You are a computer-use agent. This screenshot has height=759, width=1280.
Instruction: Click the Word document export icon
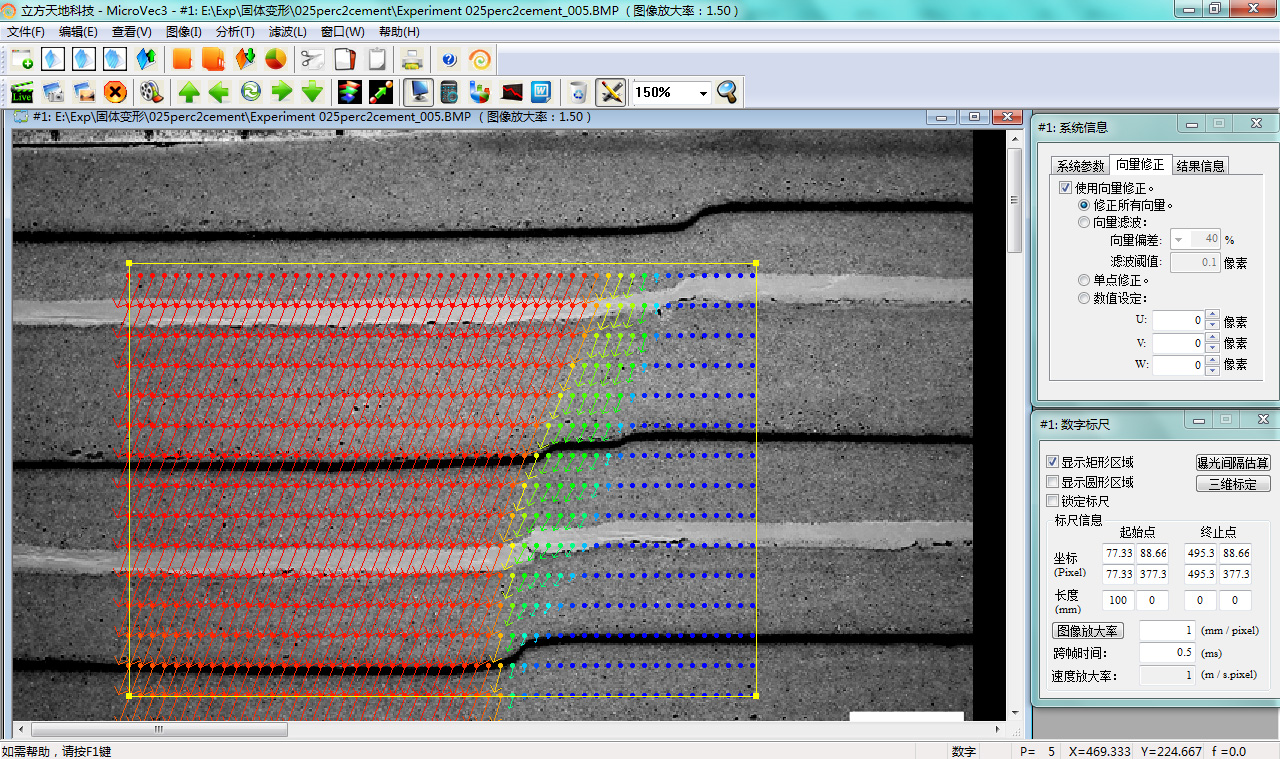point(542,92)
